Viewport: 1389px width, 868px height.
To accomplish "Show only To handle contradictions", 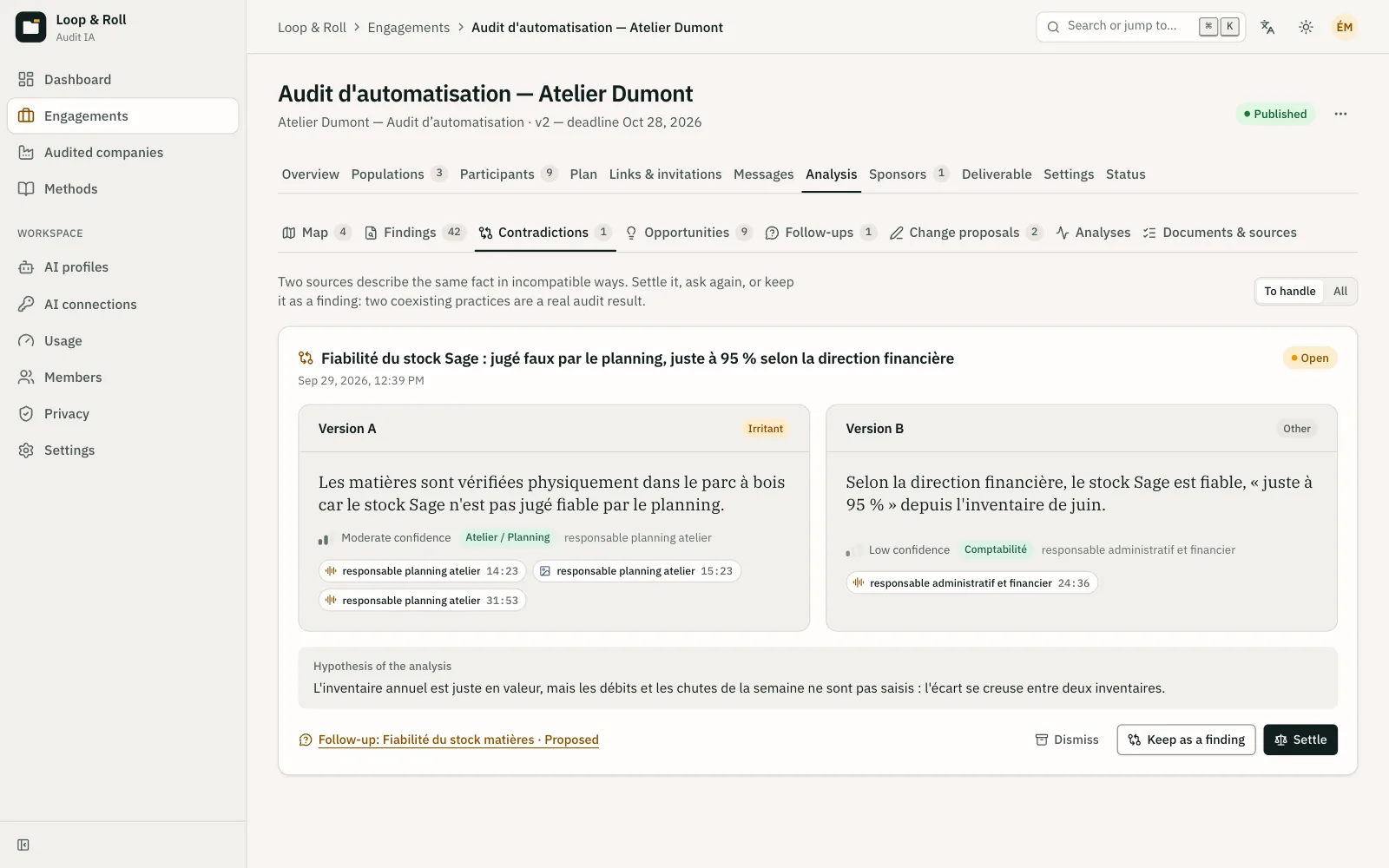I will point(1289,292).
